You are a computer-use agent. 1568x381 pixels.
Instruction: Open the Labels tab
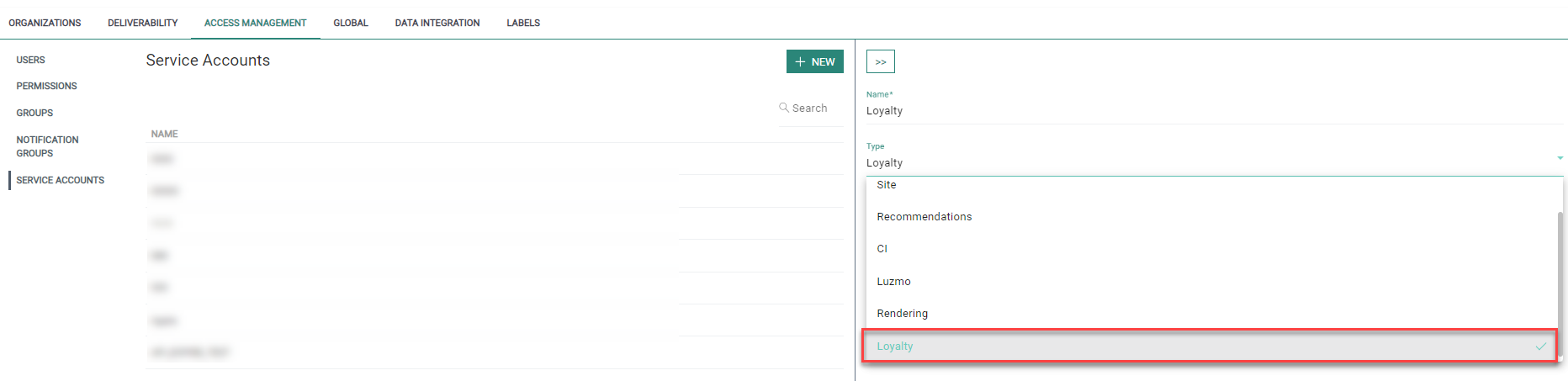point(522,23)
